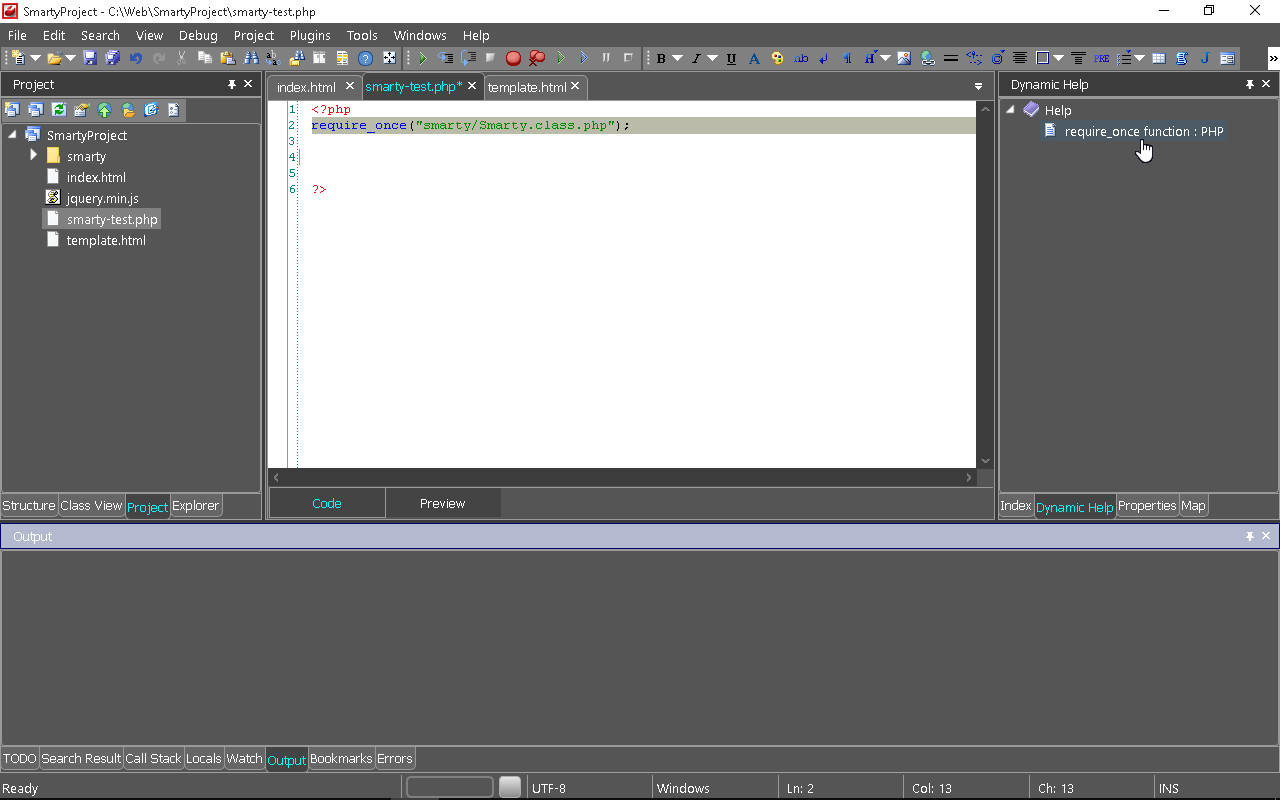1280x800 pixels.
Task: Click the INS insert mode indicator
Action: [1169, 788]
